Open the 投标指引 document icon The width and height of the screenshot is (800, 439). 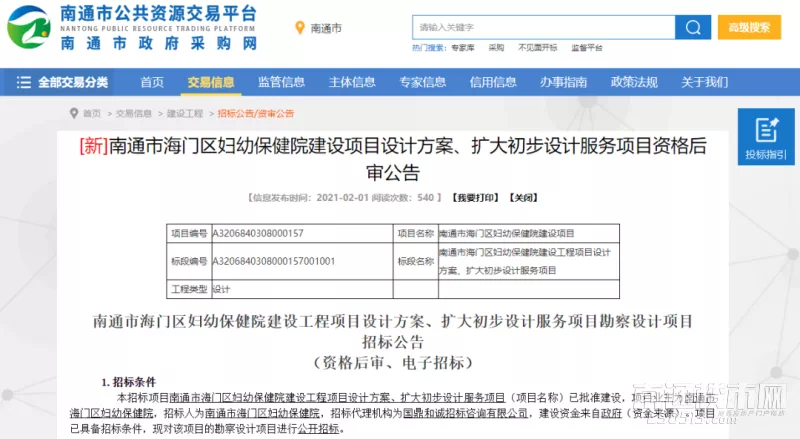(766, 130)
